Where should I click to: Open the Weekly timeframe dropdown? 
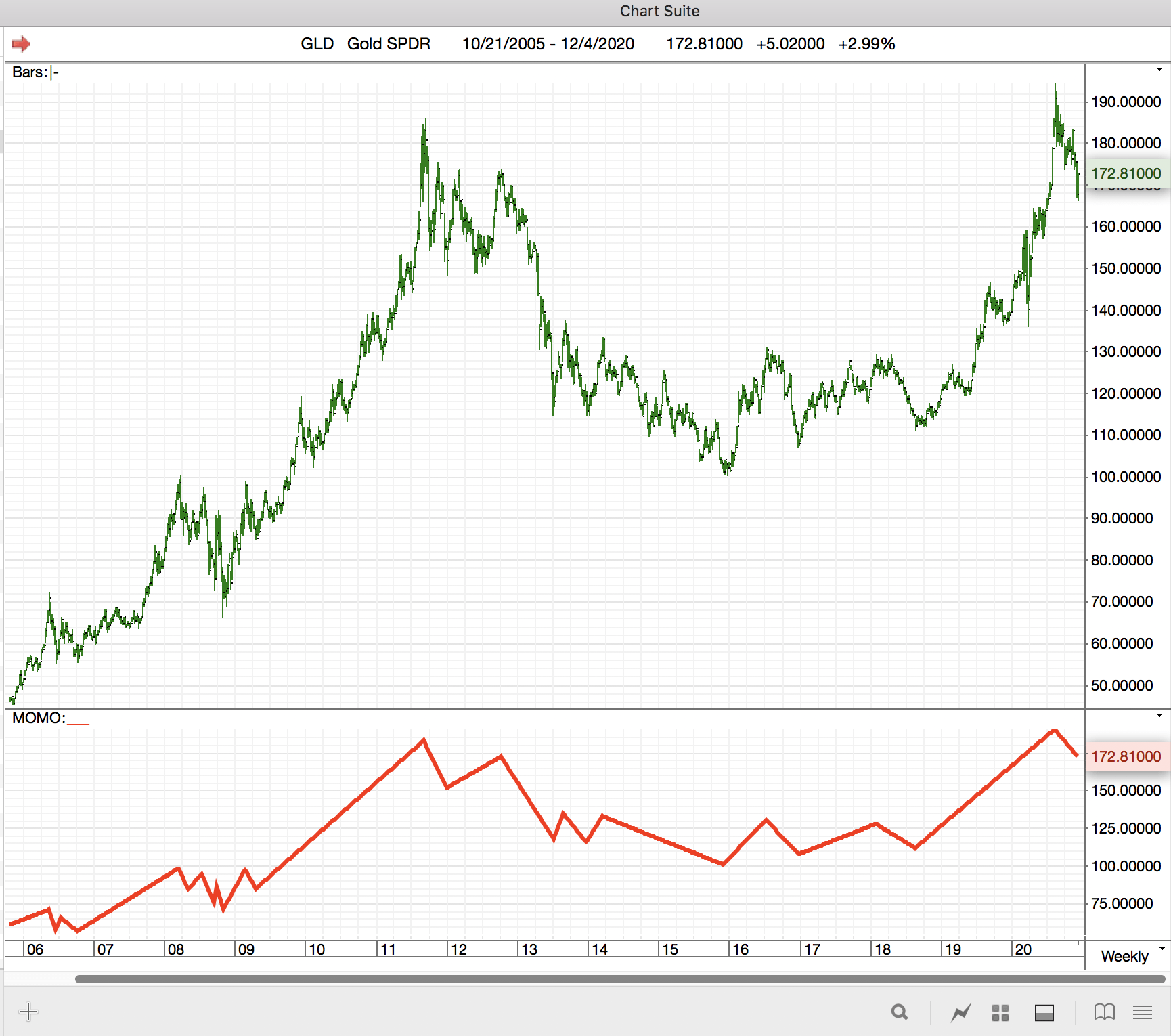(x=1162, y=949)
